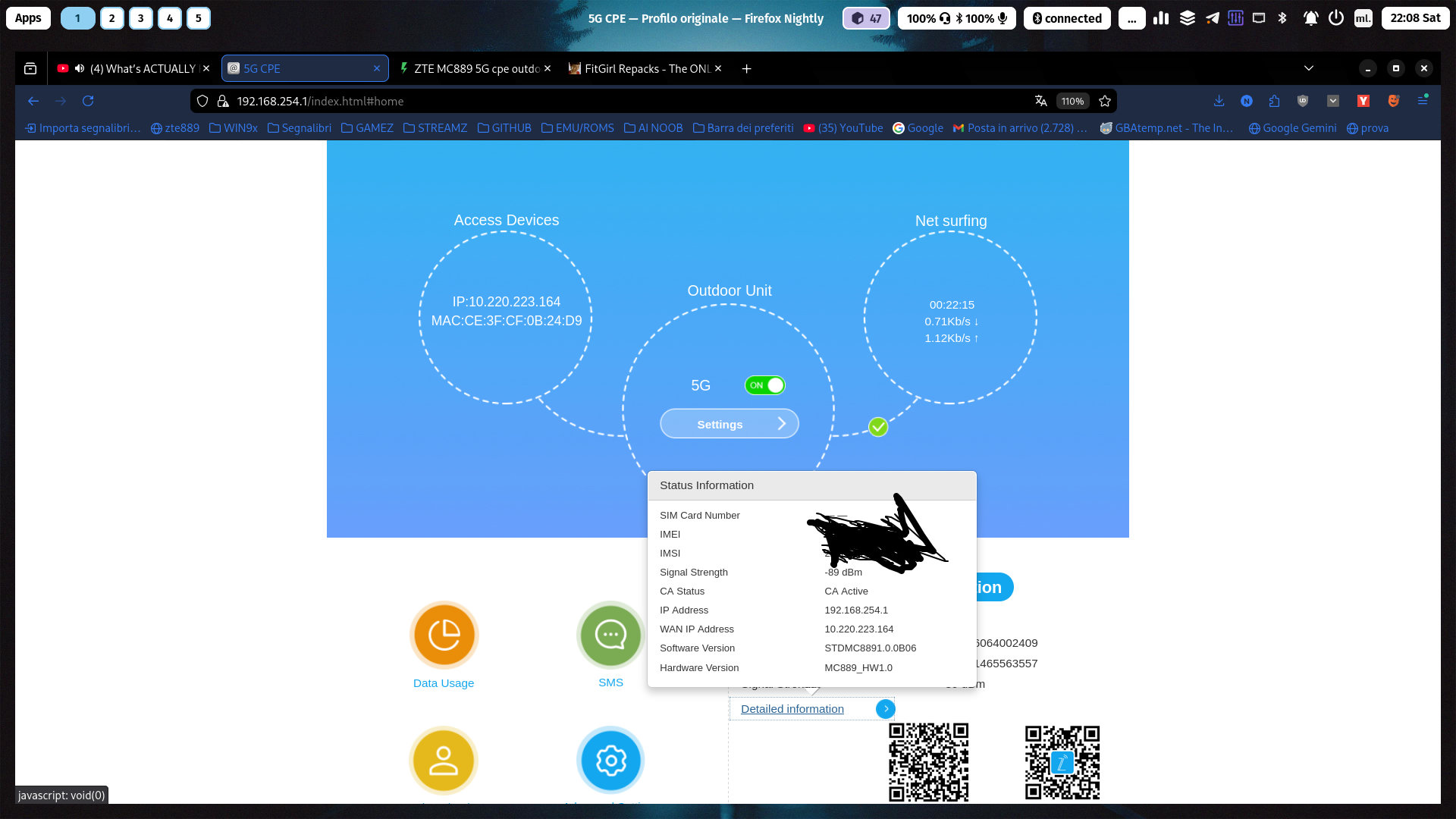The width and height of the screenshot is (1456, 819).
Task: Toggle the 5G ON switch
Action: point(764,385)
